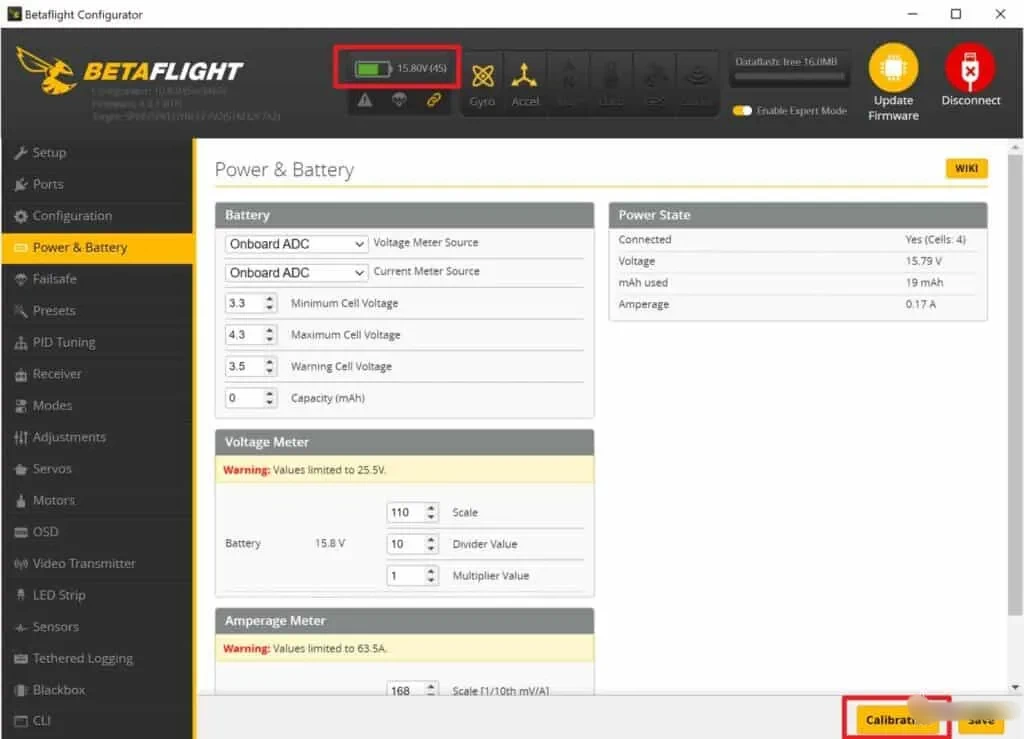Click the Divider Value input field
The height and width of the screenshot is (739, 1024).
click(x=412, y=544)
